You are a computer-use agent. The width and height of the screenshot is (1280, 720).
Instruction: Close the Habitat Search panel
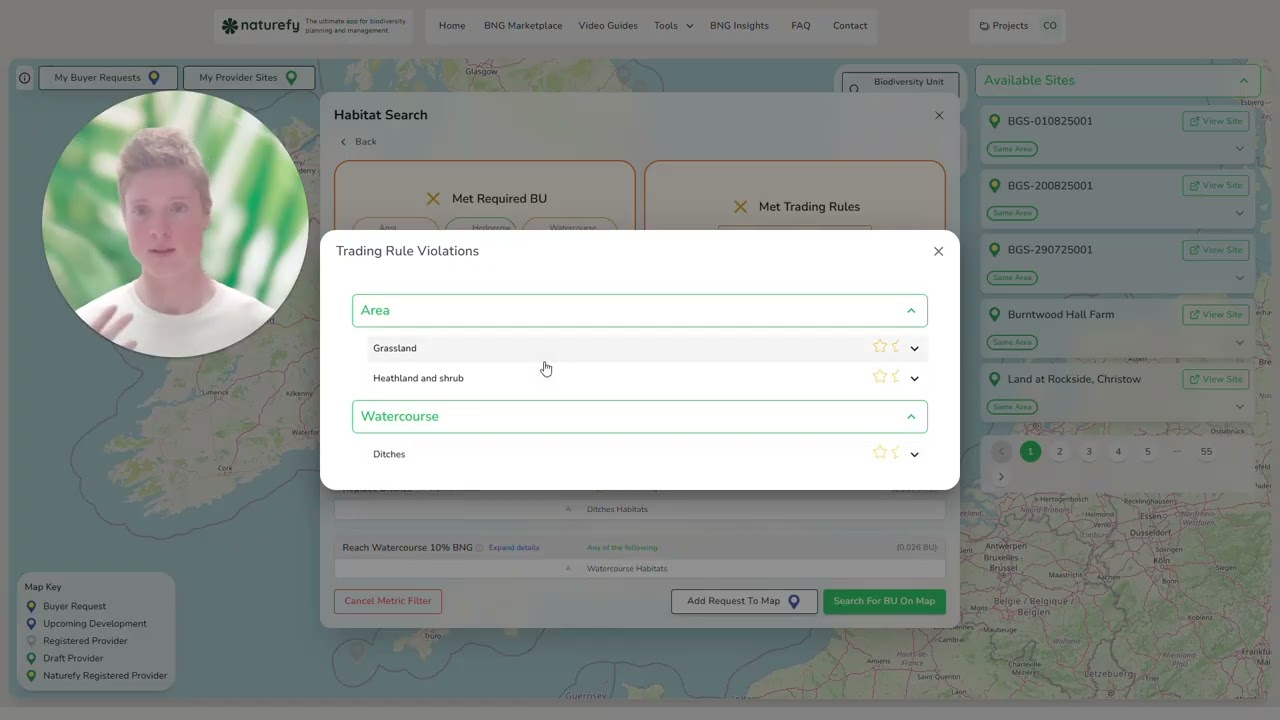(x=939, y=115)
